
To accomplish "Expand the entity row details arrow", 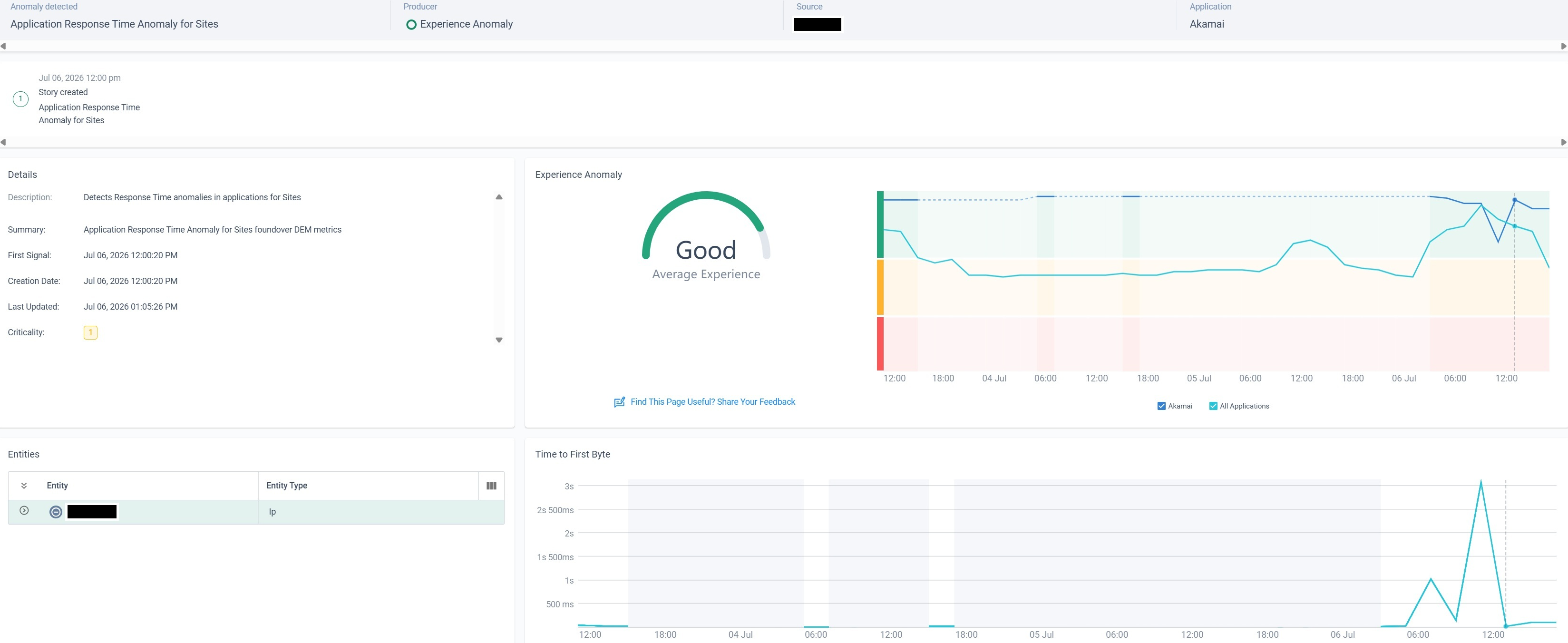I will pyautogui.click(x=24, y=511).
